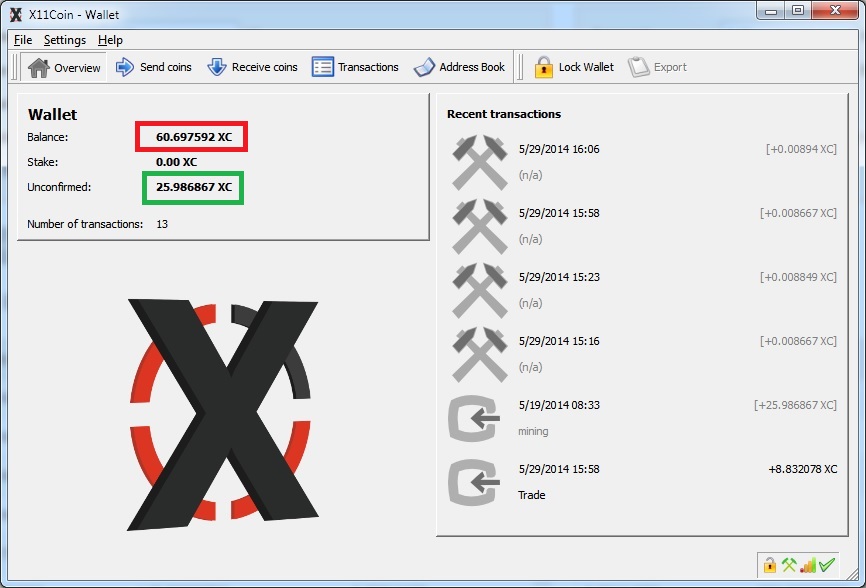The height and width of the screenshot is (588, 866).
Task: Click the status bar connection bars icon
Action: [808, 565]
